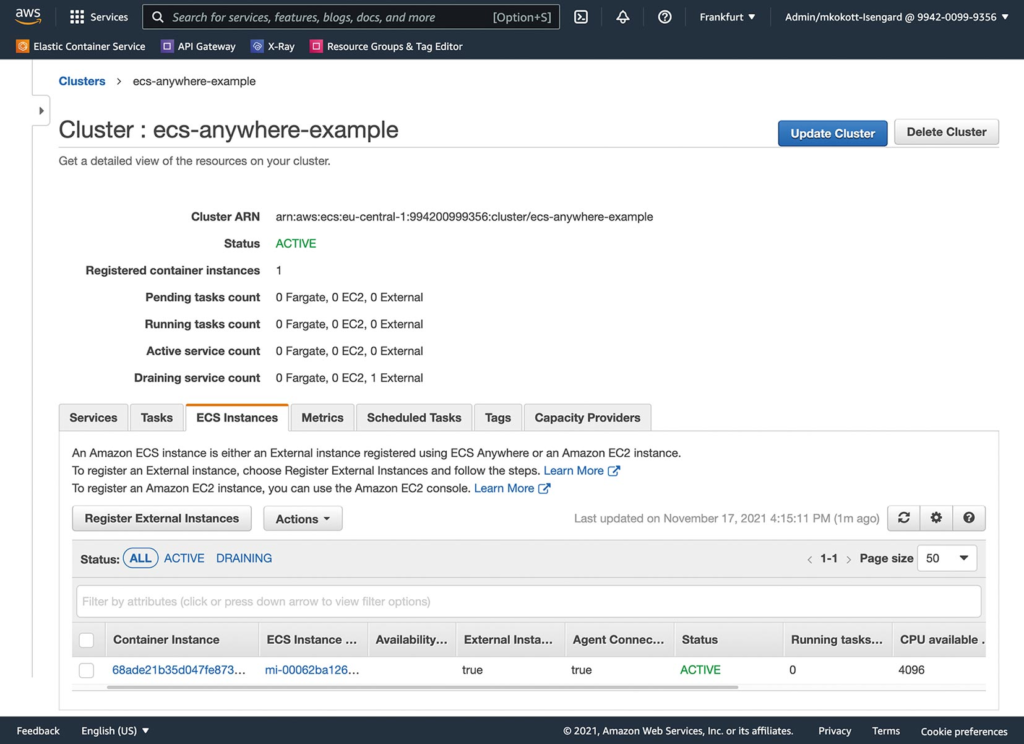This screenshot has width=1024, height=744.
Task: Sort by Agent Connected column header
Action: (x=618, y=639)
